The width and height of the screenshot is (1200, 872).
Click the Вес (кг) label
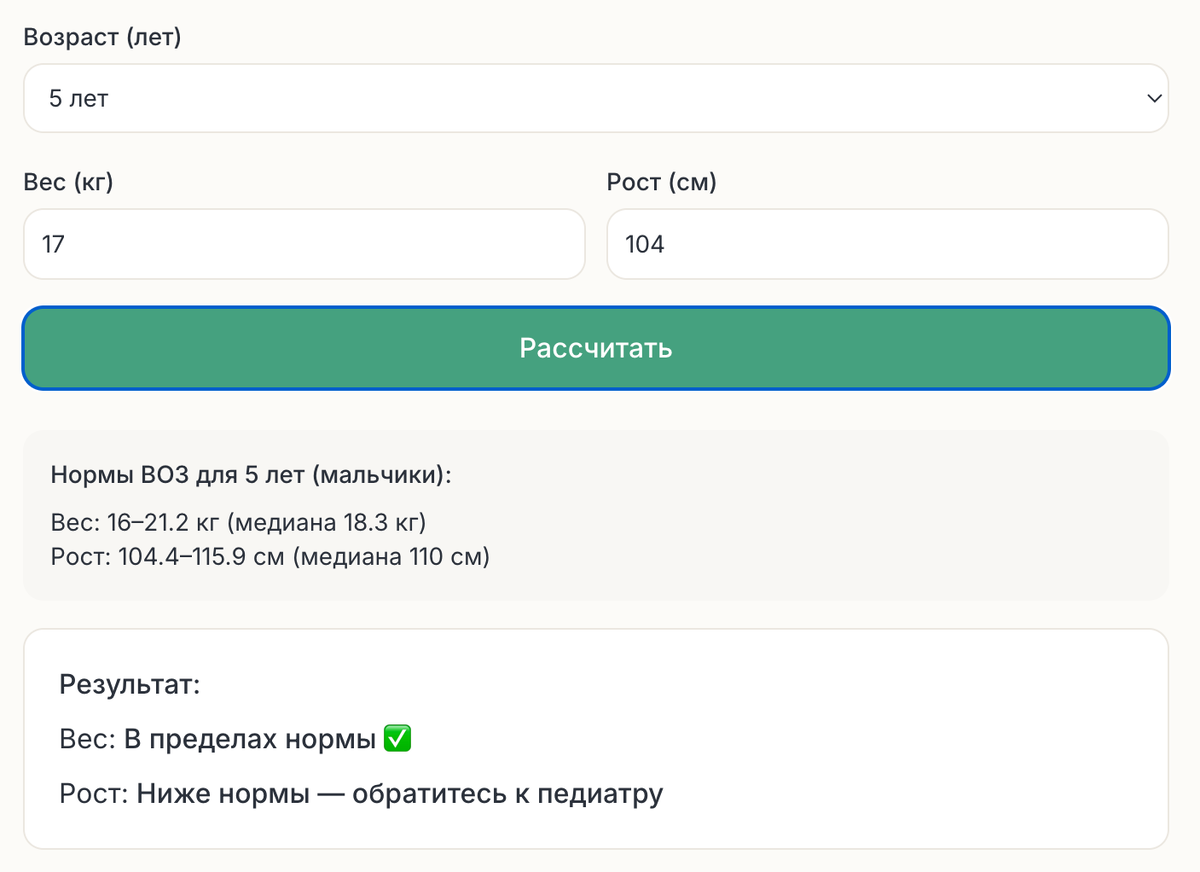(x=69, y=183)
